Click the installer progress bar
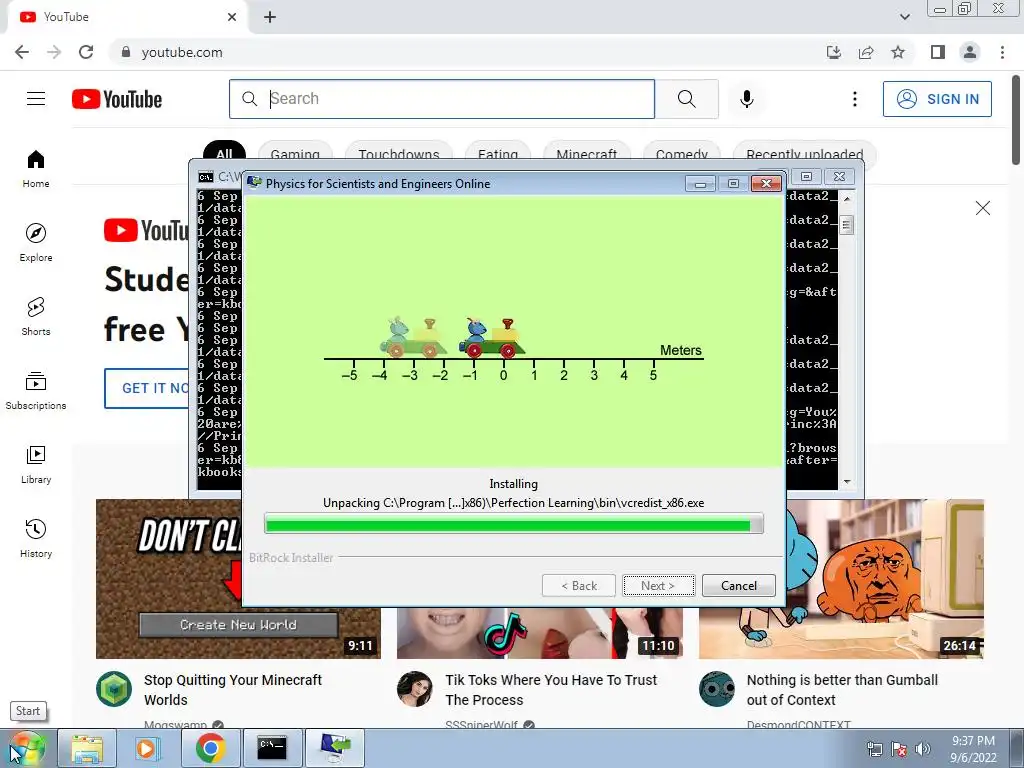 (x=513, y=524)
